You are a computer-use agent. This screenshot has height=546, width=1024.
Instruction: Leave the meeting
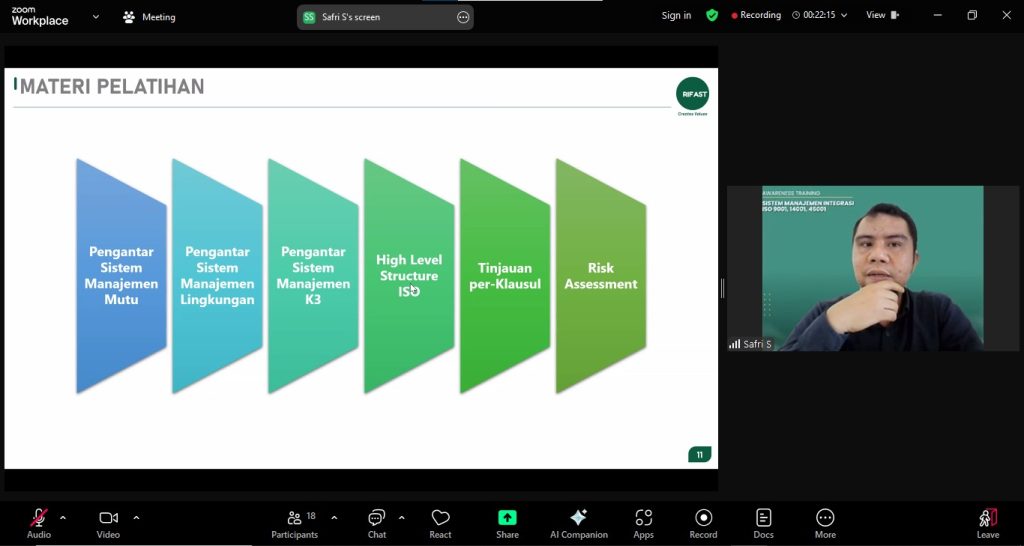coord(987,523)
